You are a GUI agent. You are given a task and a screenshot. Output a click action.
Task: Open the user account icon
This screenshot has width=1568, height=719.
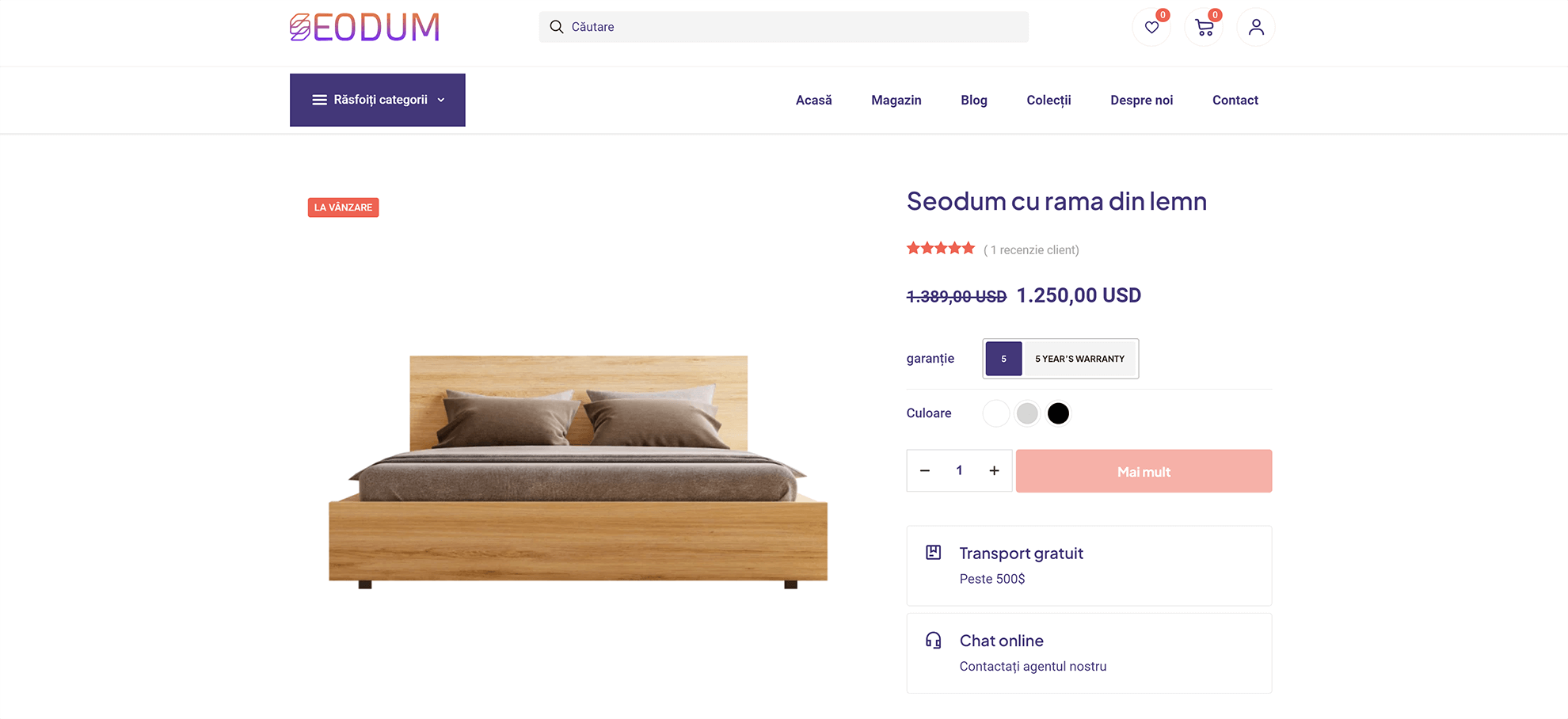tap(1256, 28)
